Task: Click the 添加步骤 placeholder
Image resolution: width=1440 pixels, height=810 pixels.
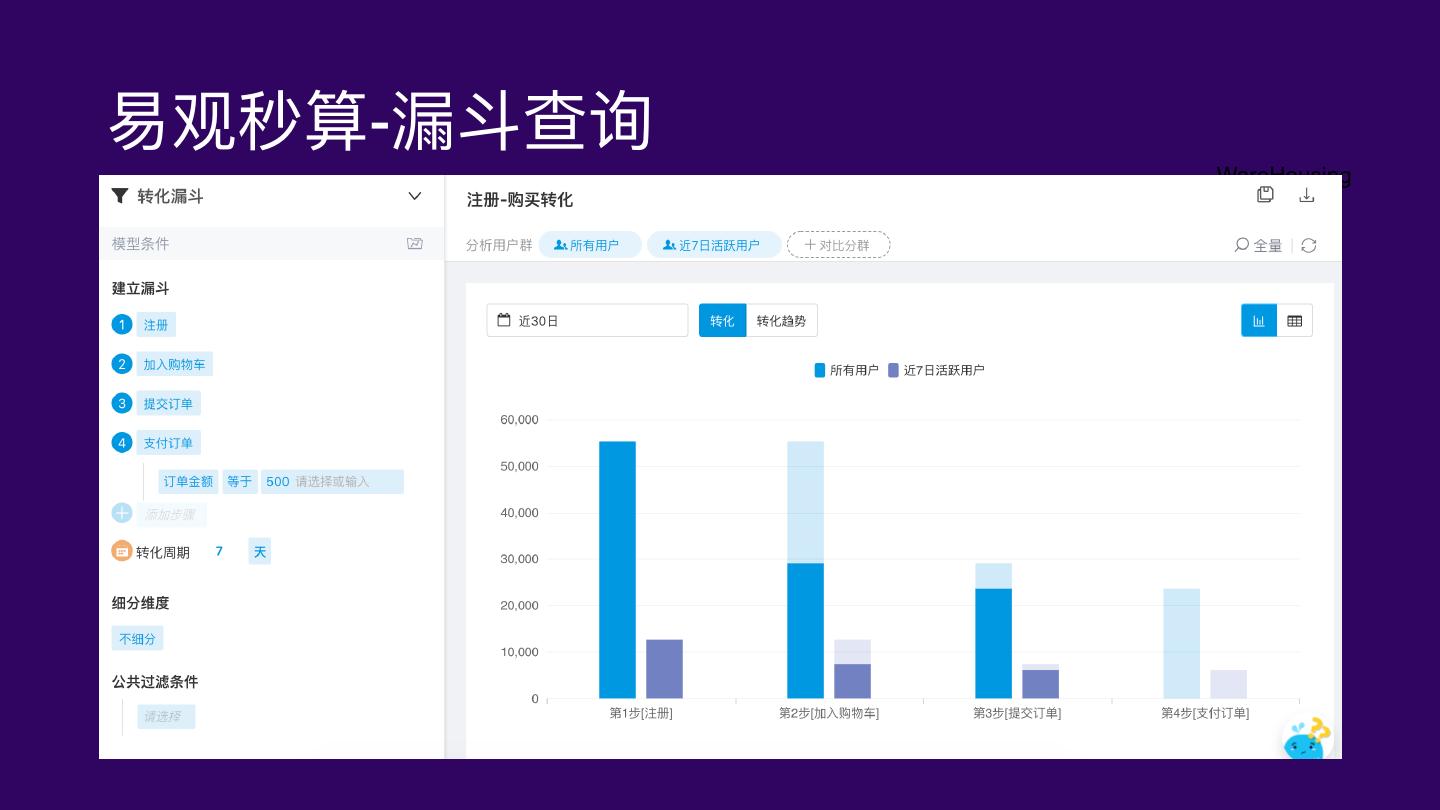Action: [x=172, y=514]
